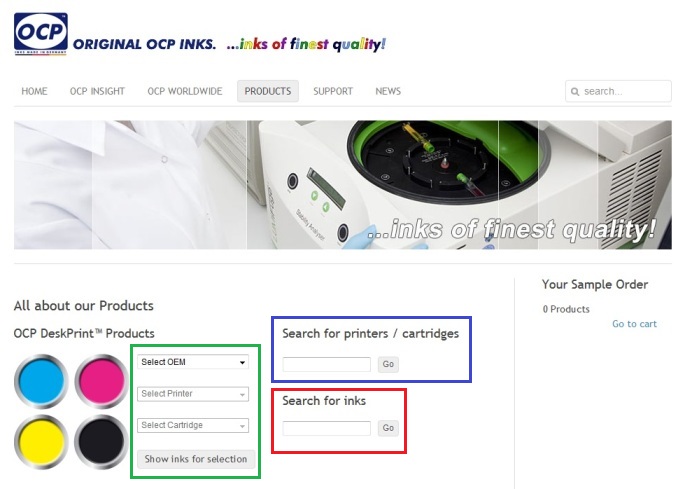Click the cyan ink circle
Image resolution: width=678 pixels, height=489 pixels.
pos(41,381)
